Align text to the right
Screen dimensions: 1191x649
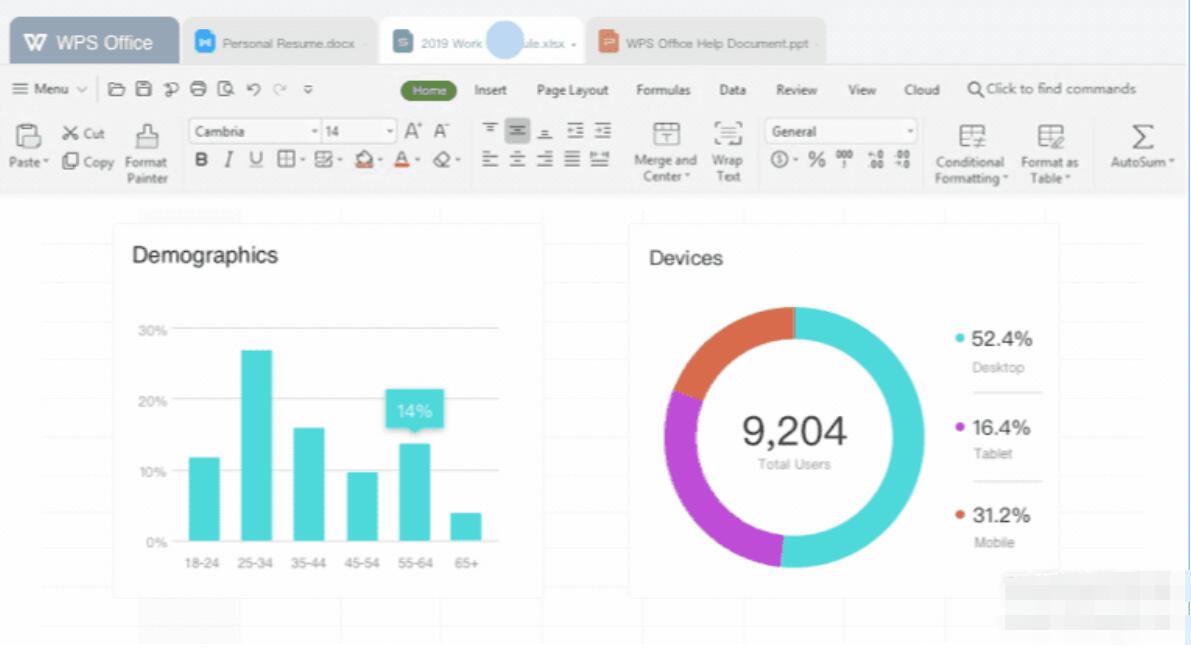click(545, 160)
